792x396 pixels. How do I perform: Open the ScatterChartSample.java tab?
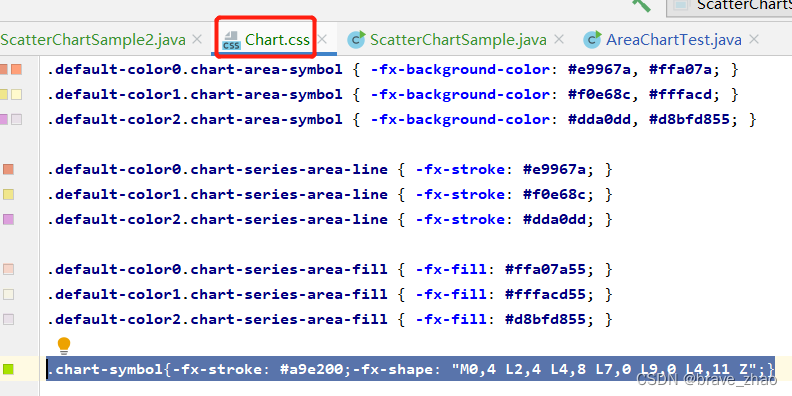point(458,40)
